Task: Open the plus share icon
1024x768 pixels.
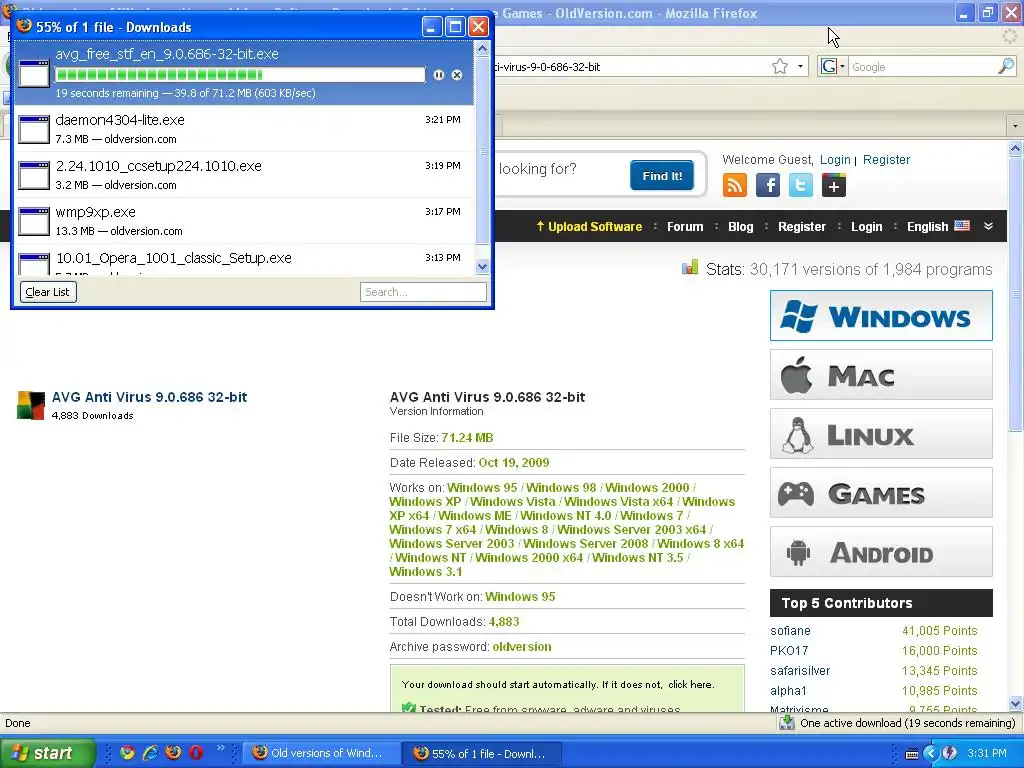Action: tap(833, 185)
